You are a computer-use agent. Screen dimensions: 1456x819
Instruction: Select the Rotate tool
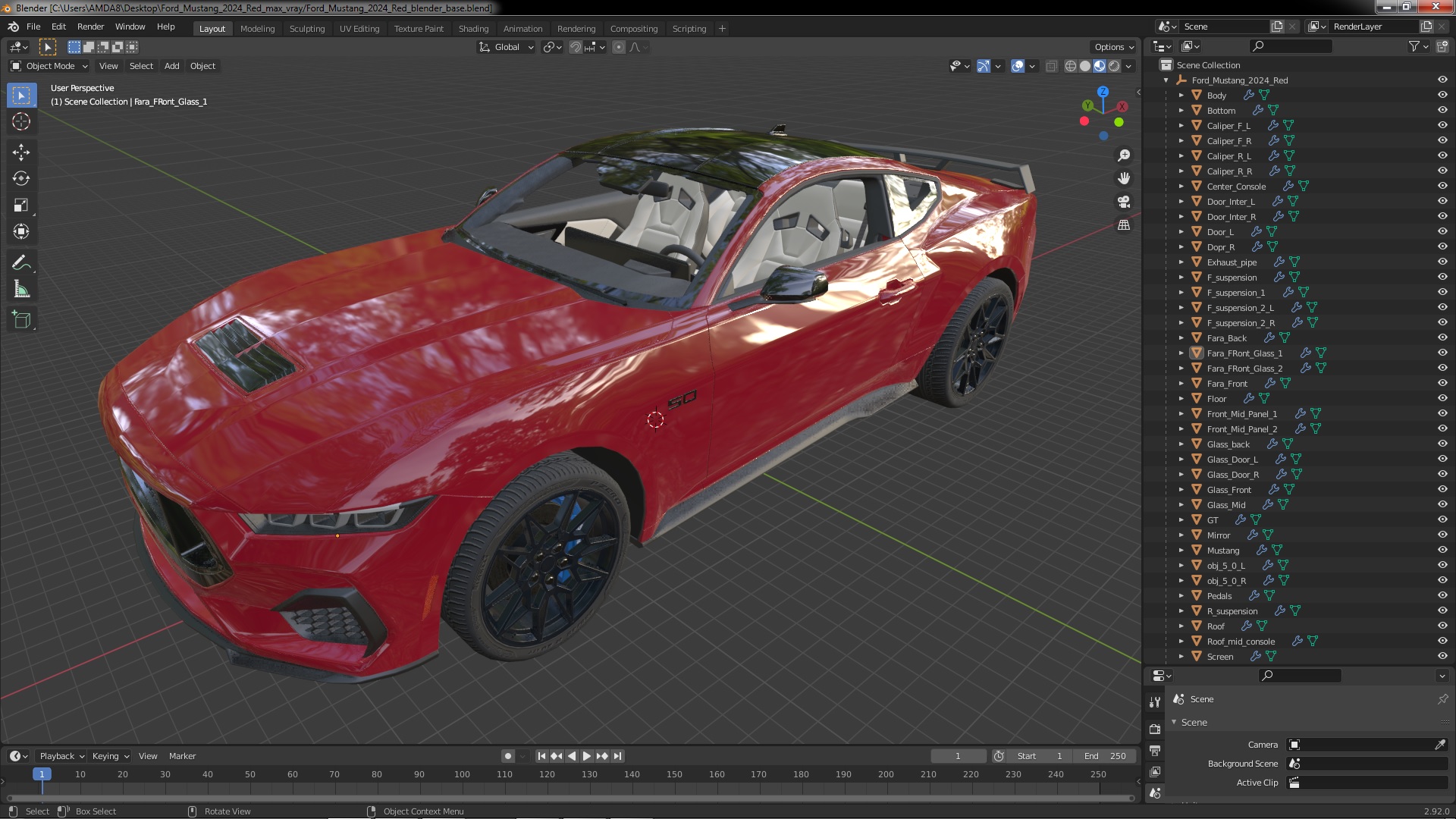[x=21, y=179]
